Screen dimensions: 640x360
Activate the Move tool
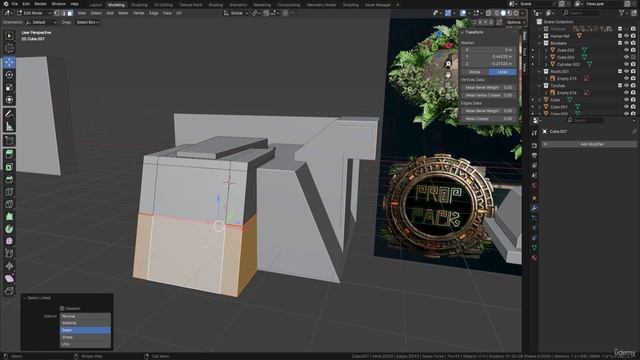[9, 62]
